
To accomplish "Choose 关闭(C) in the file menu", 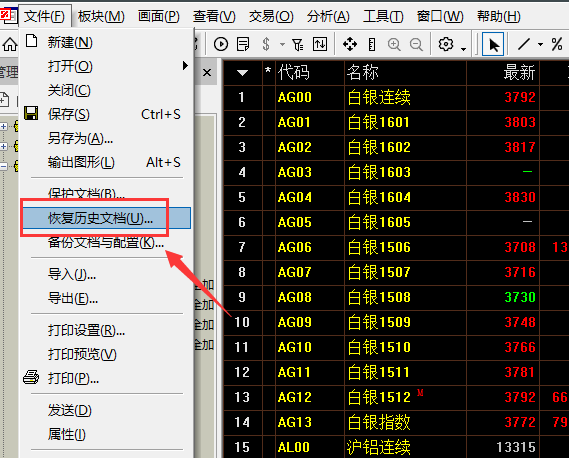I will coord(106,90).
